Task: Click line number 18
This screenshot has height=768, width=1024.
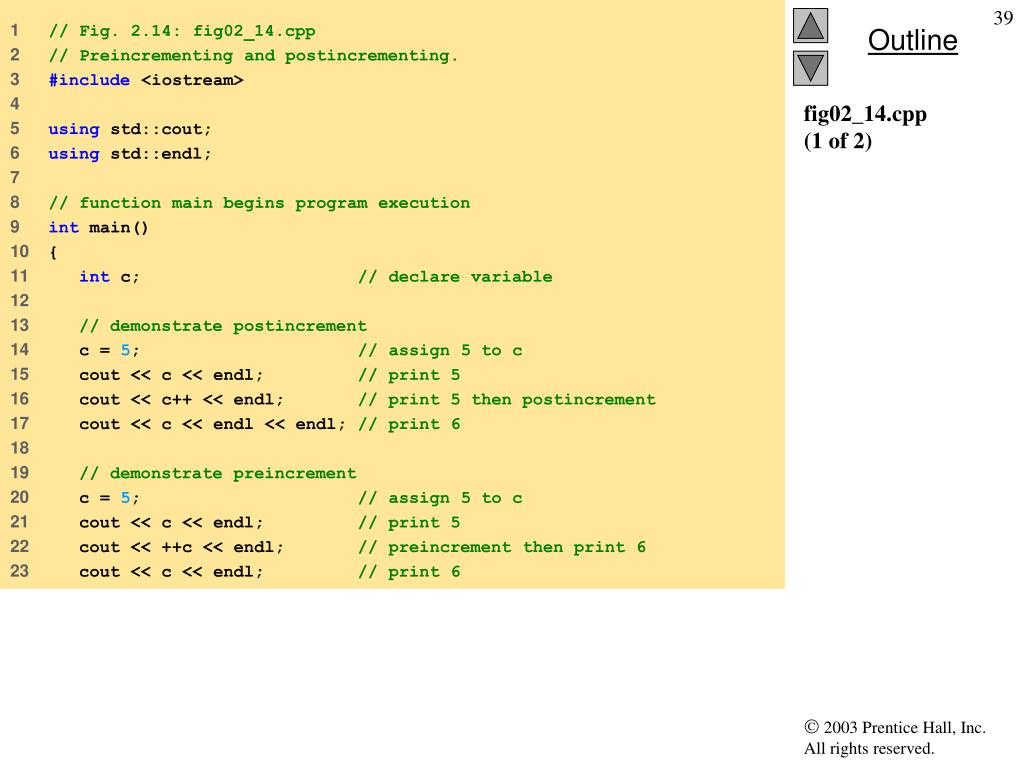Action: click(x=20, y=449)
